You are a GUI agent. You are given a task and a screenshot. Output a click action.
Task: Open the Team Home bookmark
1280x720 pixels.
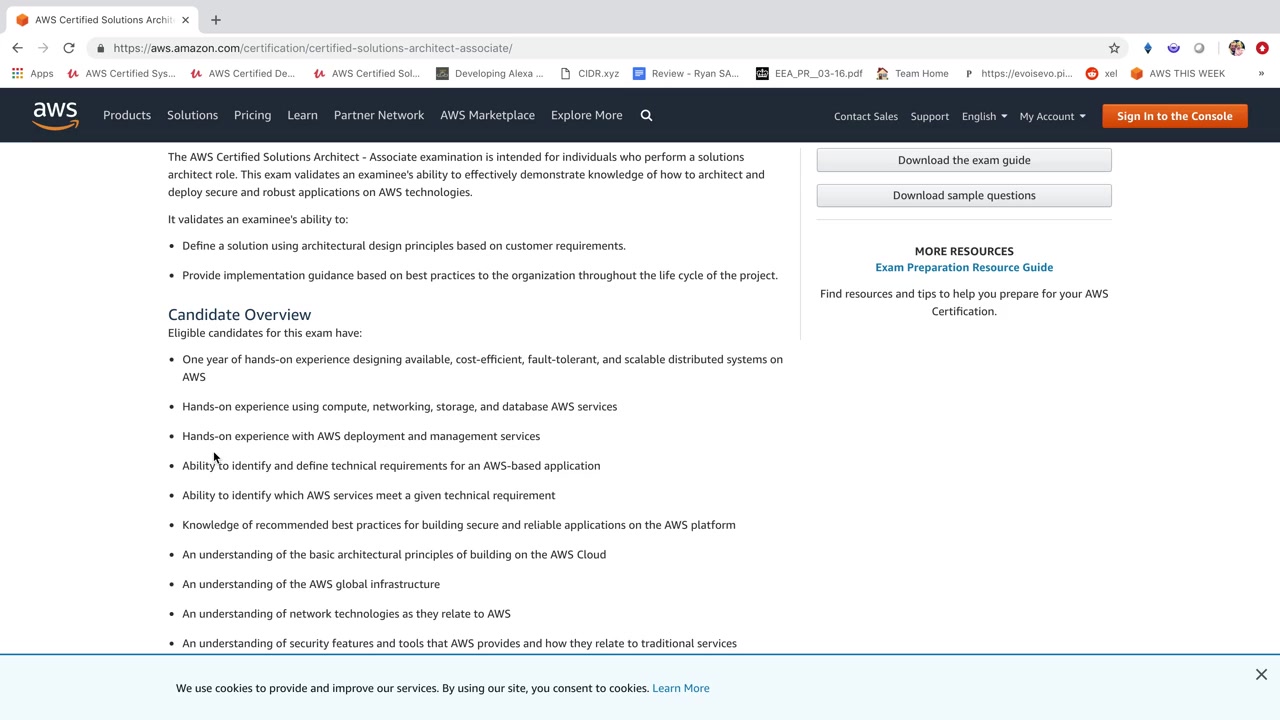coord(912,73)
